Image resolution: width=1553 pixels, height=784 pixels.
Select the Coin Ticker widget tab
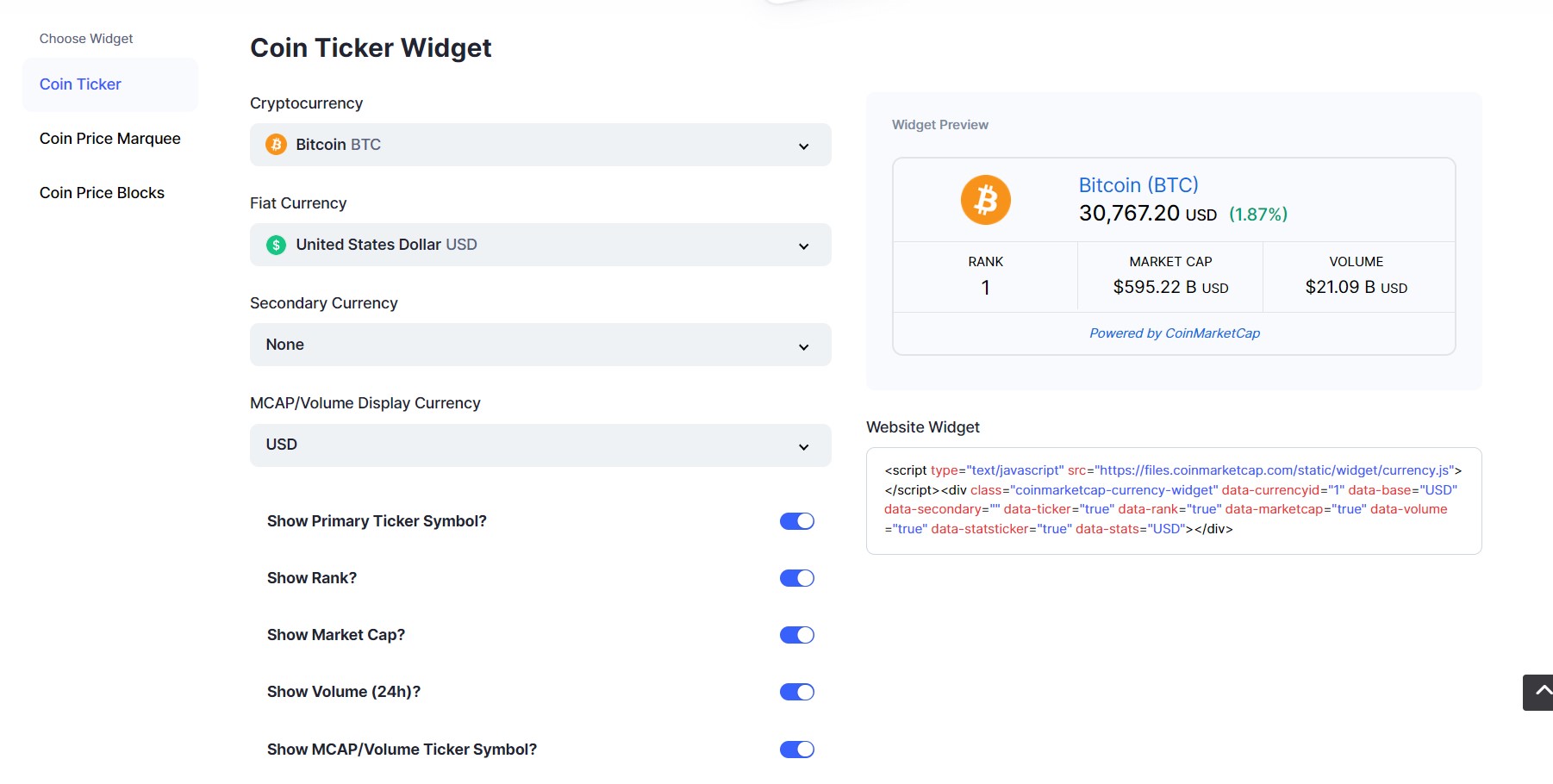[x=110, y=84]
